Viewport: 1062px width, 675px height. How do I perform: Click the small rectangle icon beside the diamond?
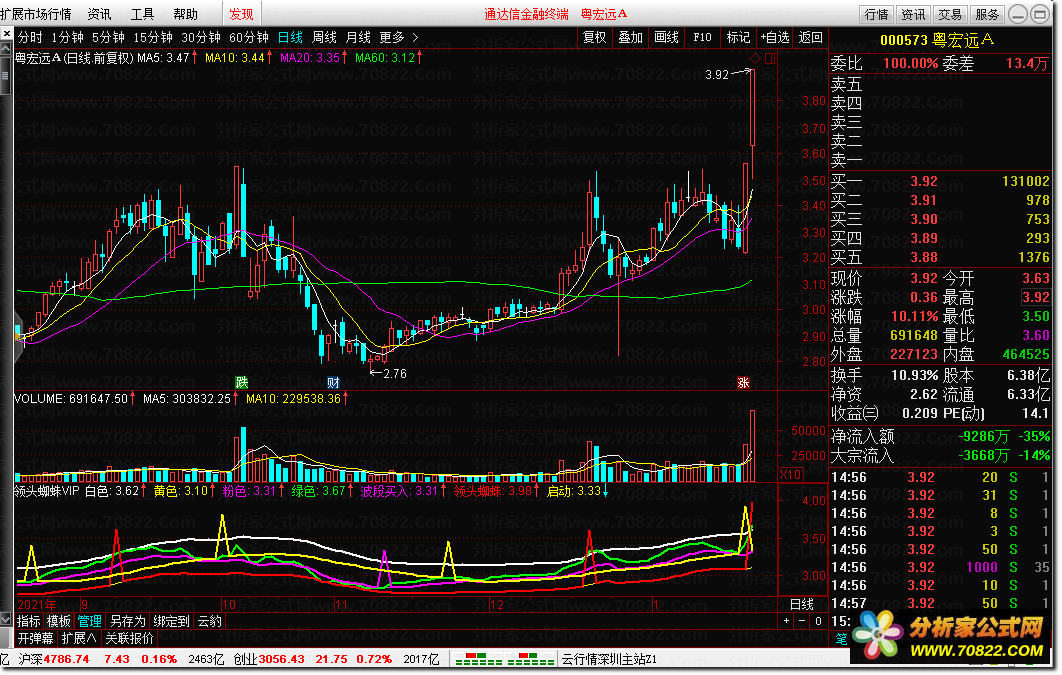770,59
